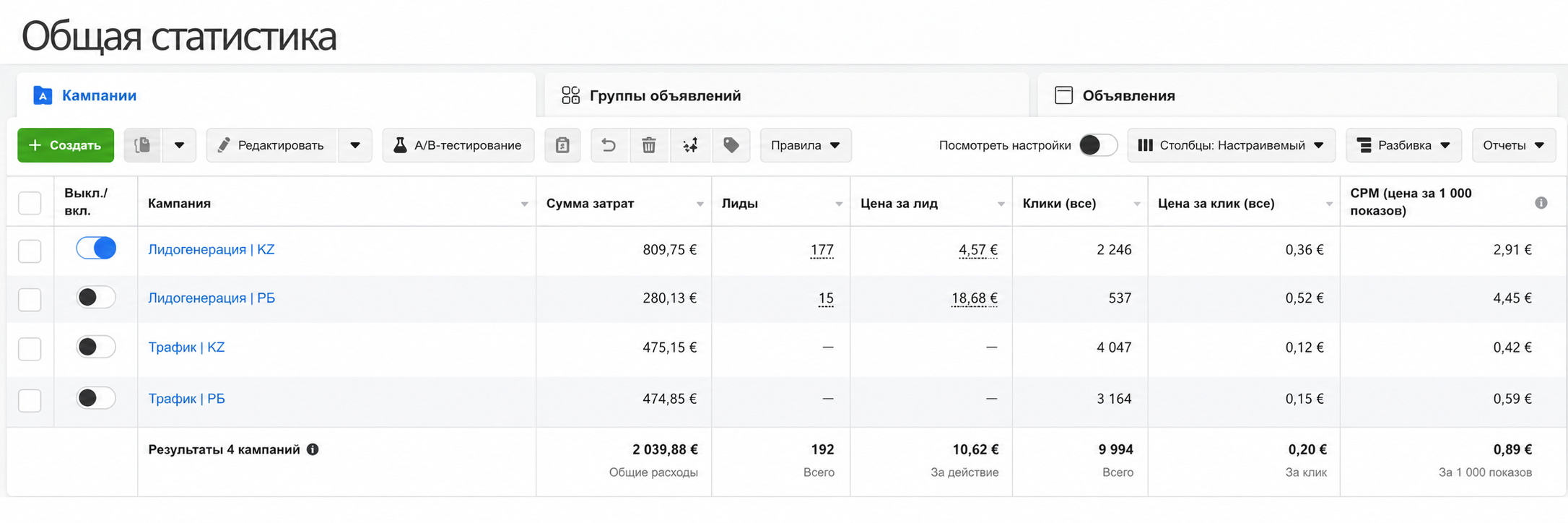Click the Выкл./вкл. column header
The height and width of the screenshot is (523, 1568).
86,202
